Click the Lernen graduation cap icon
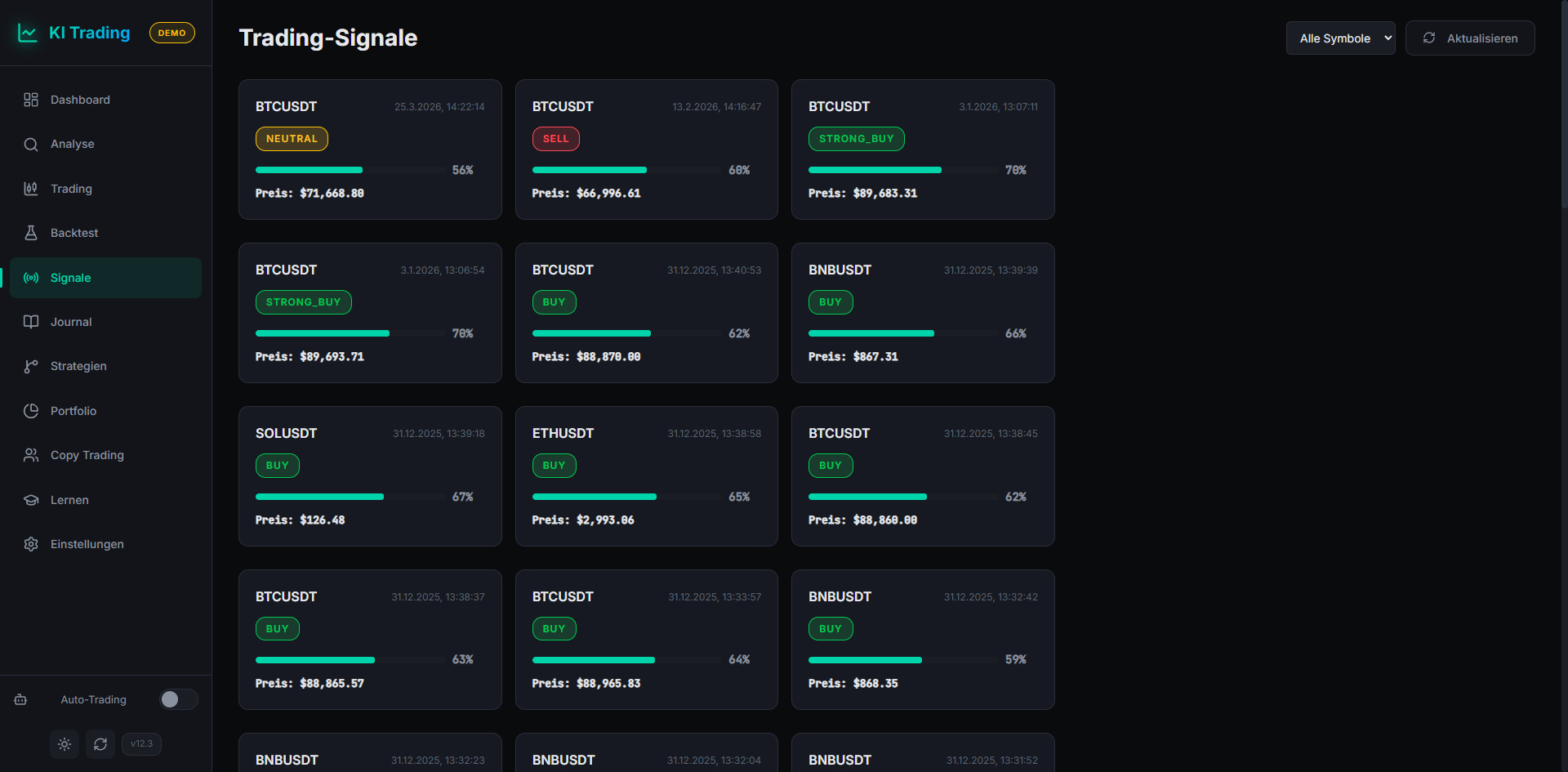This screenshot has width=1568, height=772. point(31,500)
